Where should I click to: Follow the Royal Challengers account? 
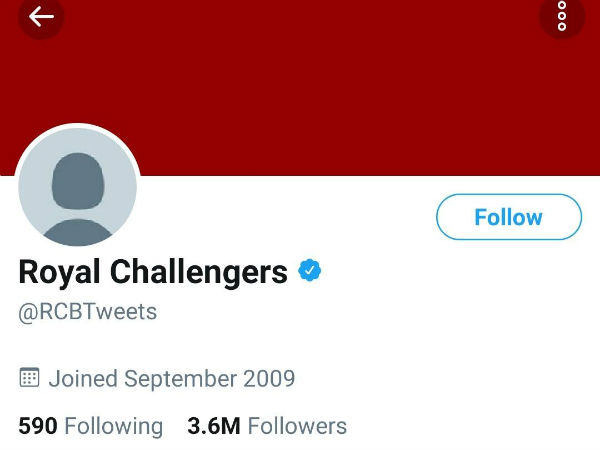coord(508,217)
